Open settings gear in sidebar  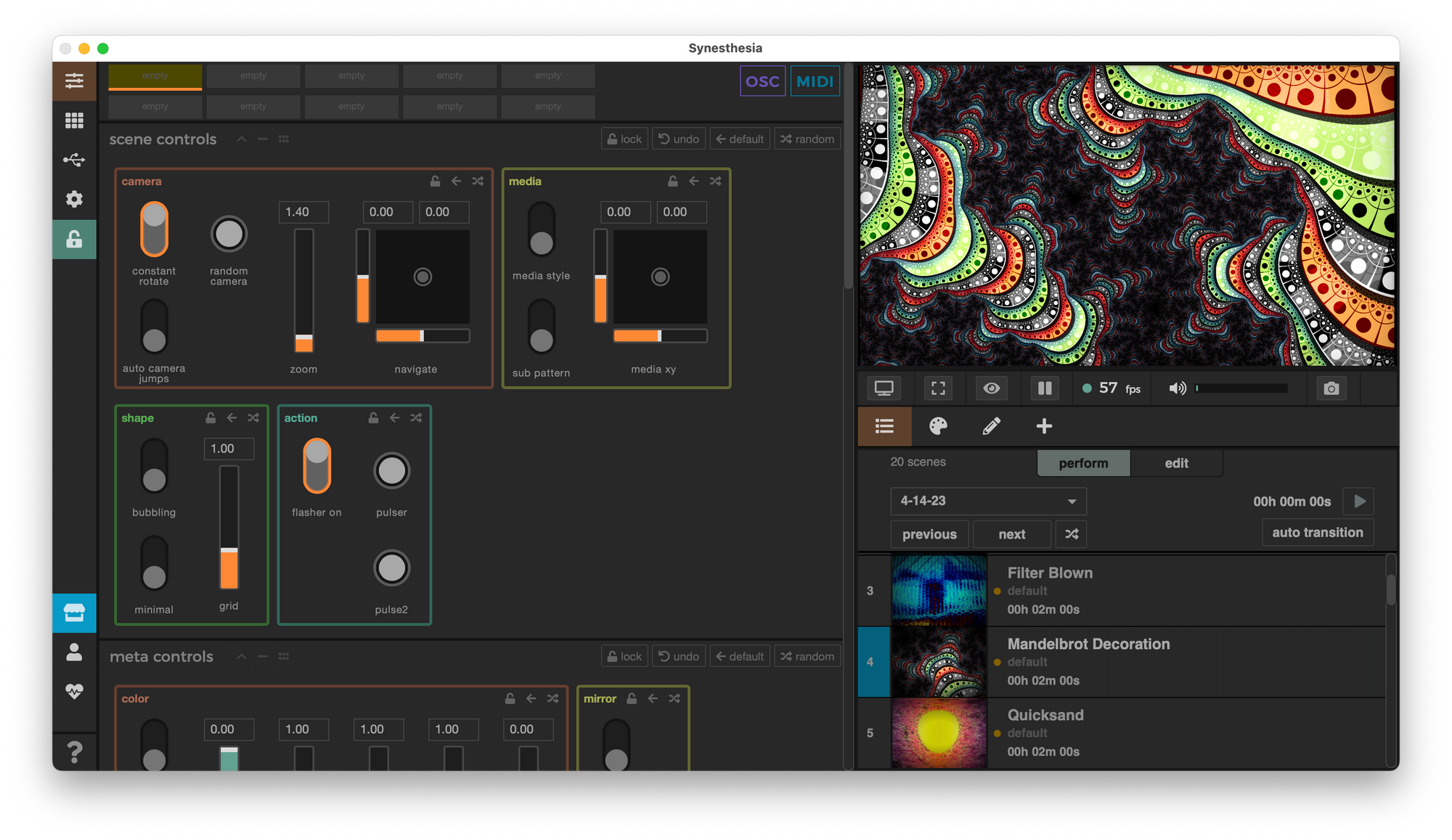[x=74, y=199]
